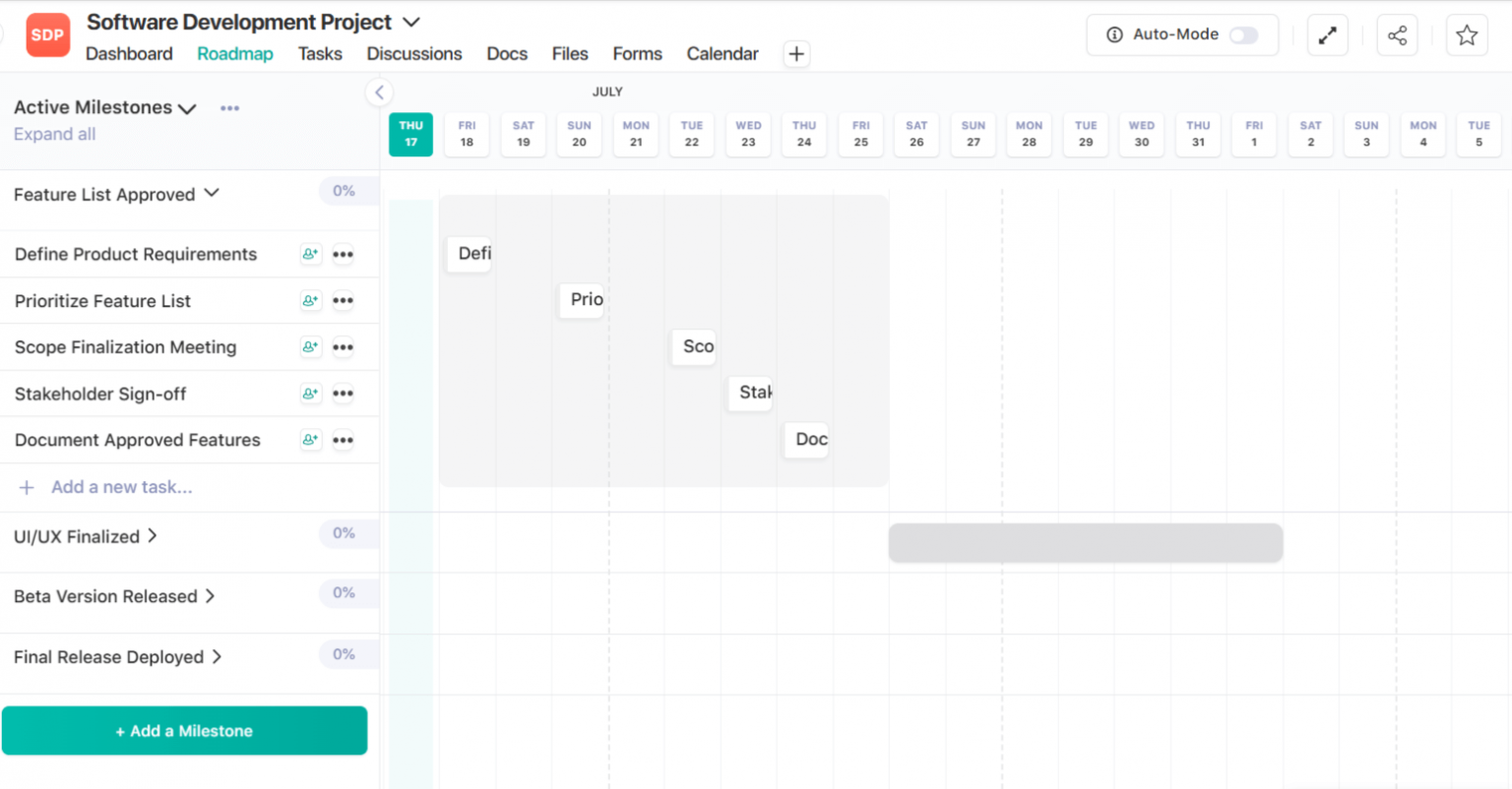1512x789 pixels.
Task: Open the Active Milestones three-dot menu
Action: click(229, 108)
